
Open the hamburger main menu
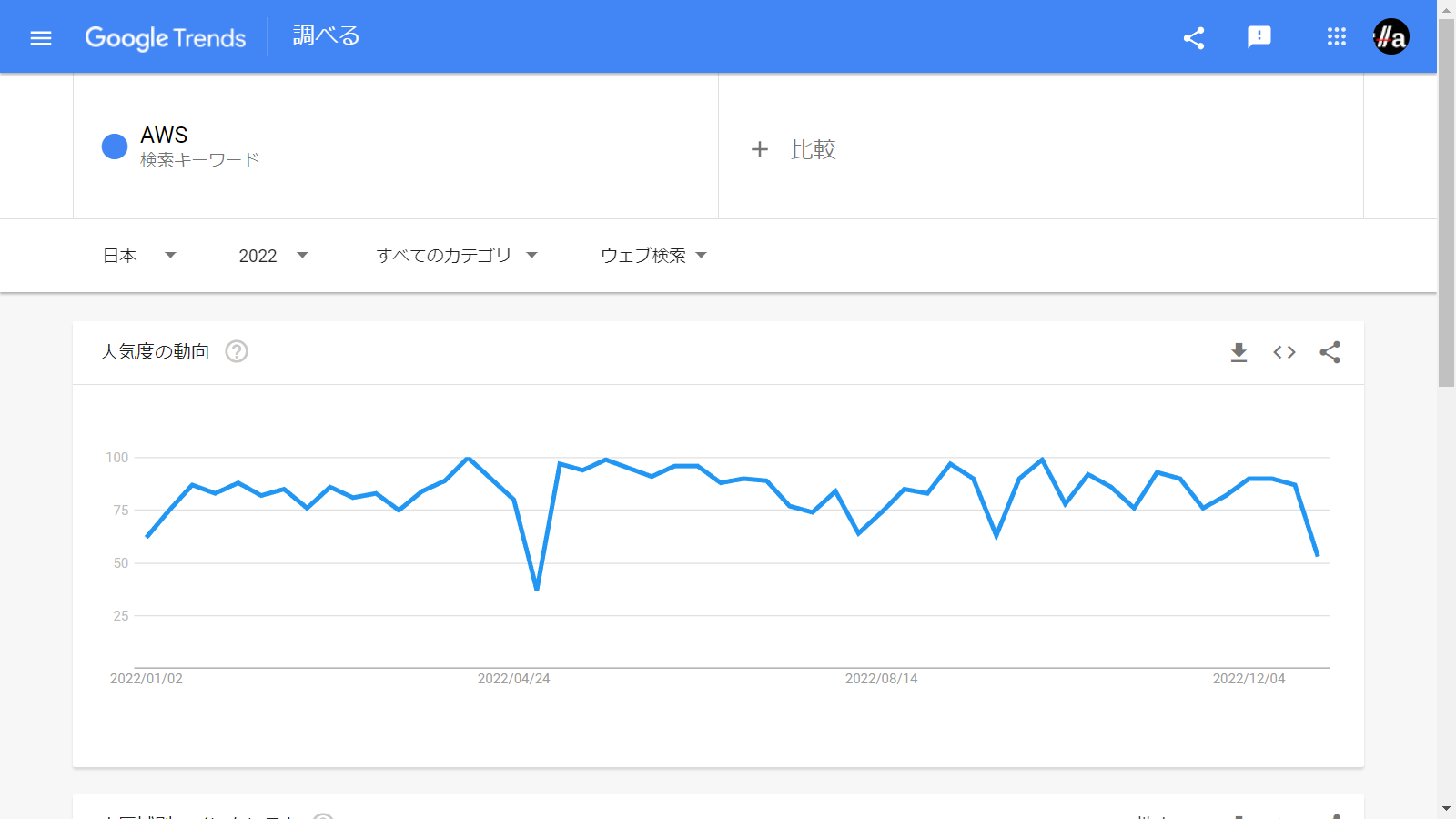pyautogui.click(x=41, y=38)
